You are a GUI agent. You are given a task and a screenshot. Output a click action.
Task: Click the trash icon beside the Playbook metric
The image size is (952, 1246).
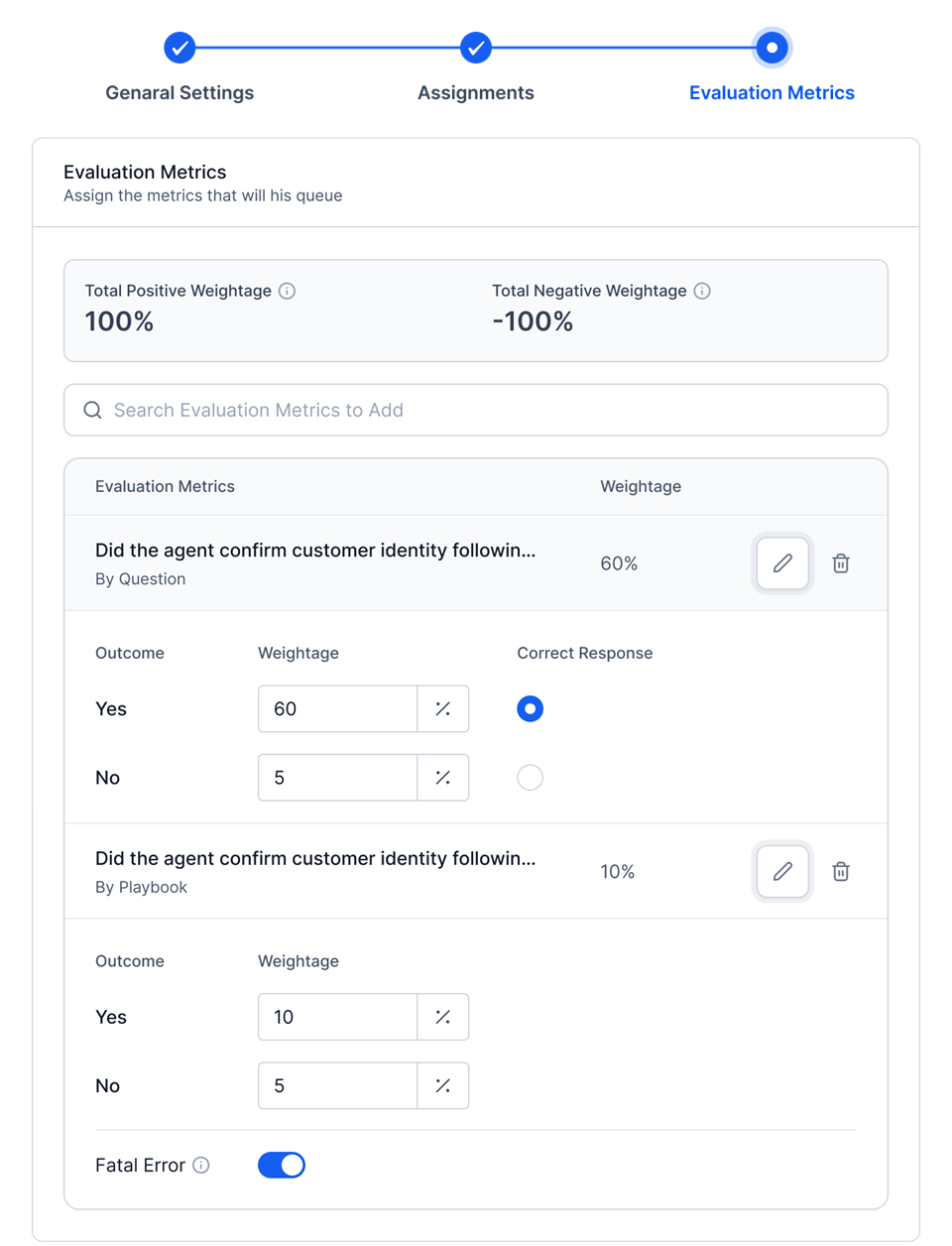pos(840,871)
